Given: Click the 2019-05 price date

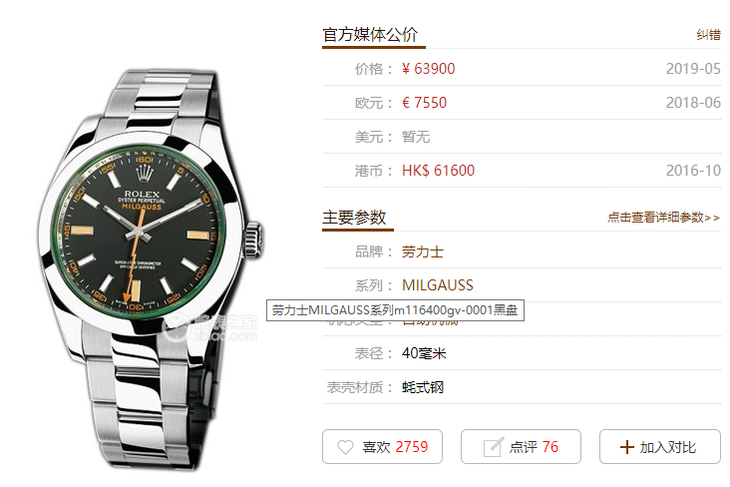Looking at the screenshot, I should (x=693, y=69).
